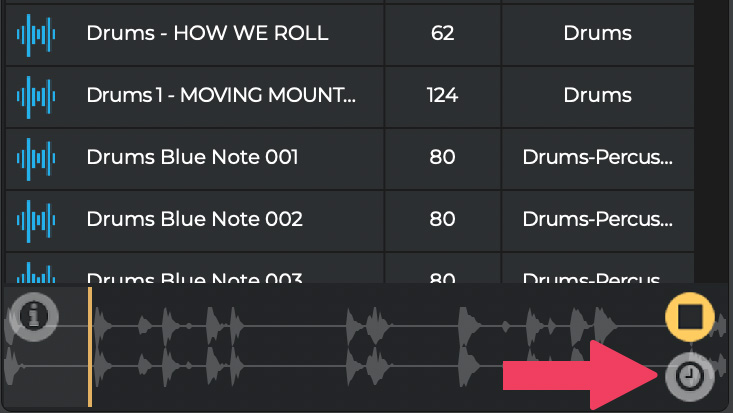The height and width of the screenshot is (413, 733).
Task: Click the orange playhead marker in the preview
Action: click(90, 347)
